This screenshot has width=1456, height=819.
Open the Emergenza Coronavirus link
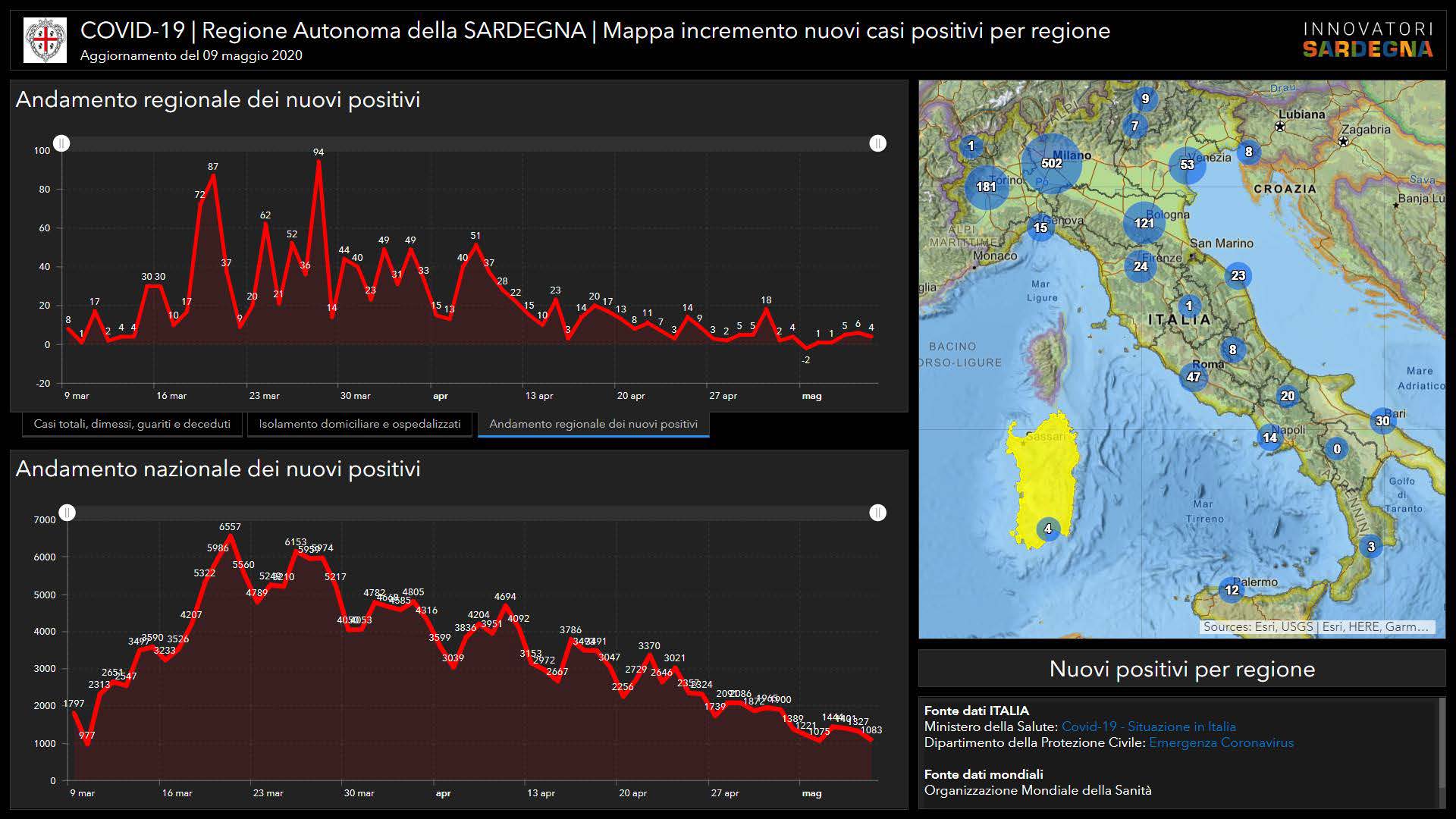click(1221, 742)
